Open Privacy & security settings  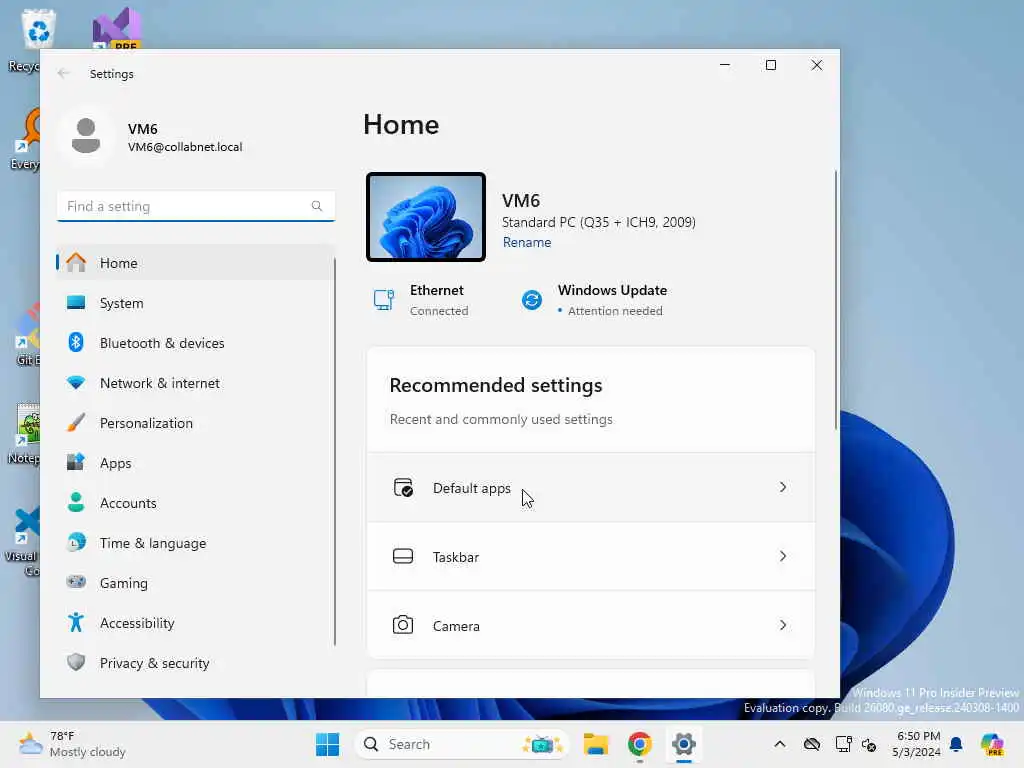[x=195, y=662]
